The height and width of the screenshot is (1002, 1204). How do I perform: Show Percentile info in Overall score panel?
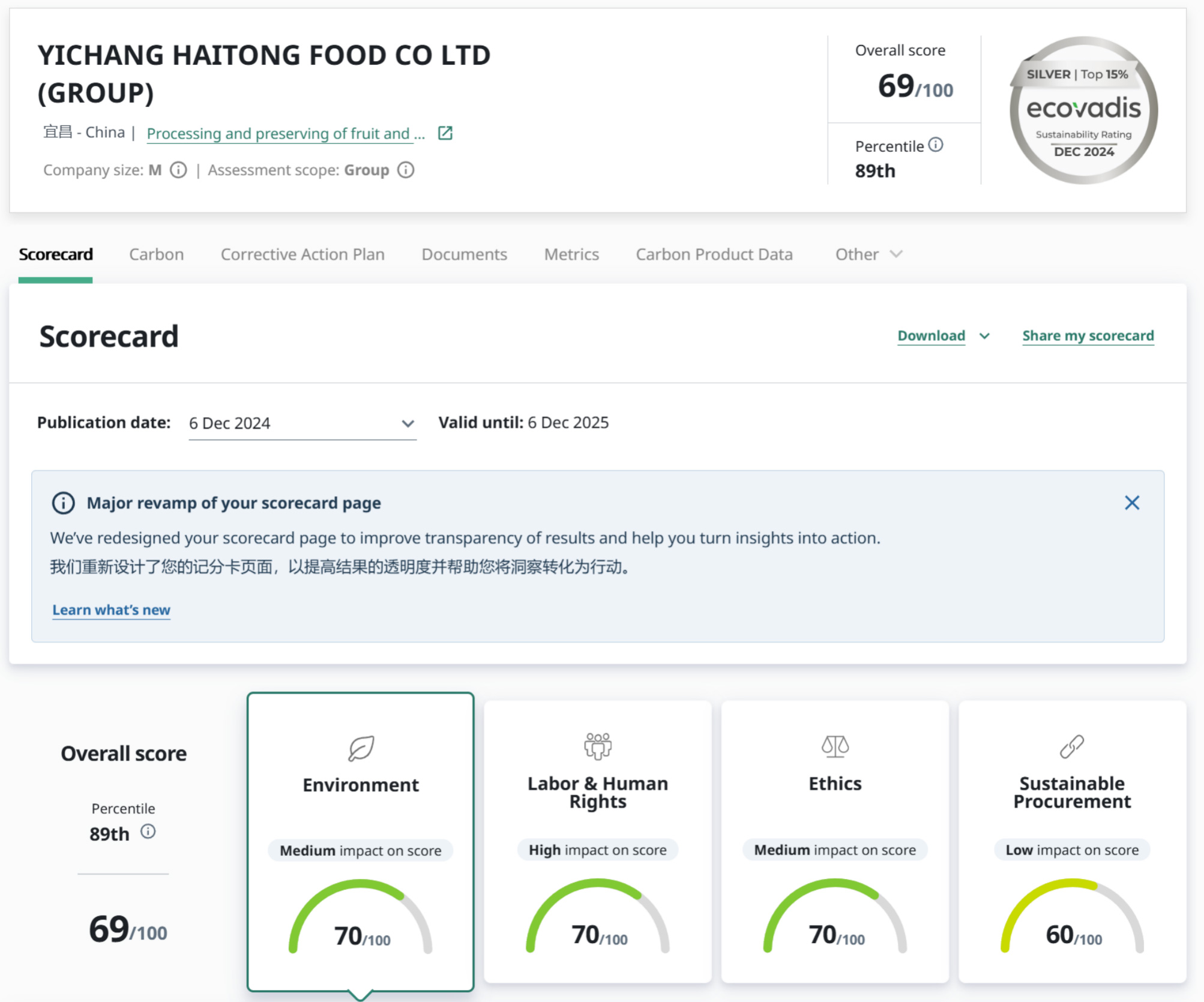pos(148,831)
